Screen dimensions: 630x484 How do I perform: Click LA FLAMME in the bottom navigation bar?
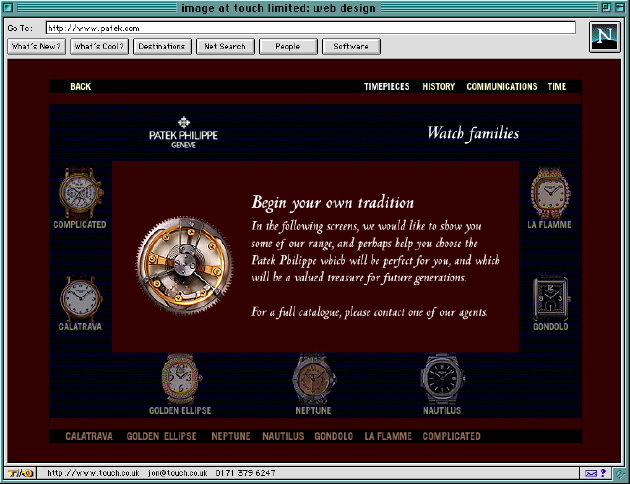(388, 436)
